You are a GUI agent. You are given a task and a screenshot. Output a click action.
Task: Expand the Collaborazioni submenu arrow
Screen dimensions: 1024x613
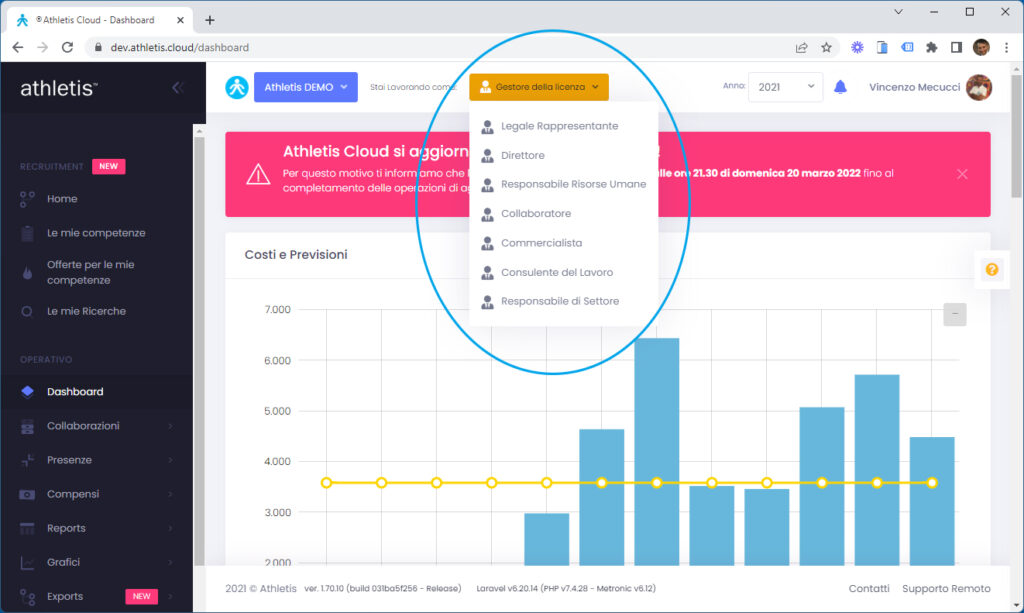(x=170, y=426)
